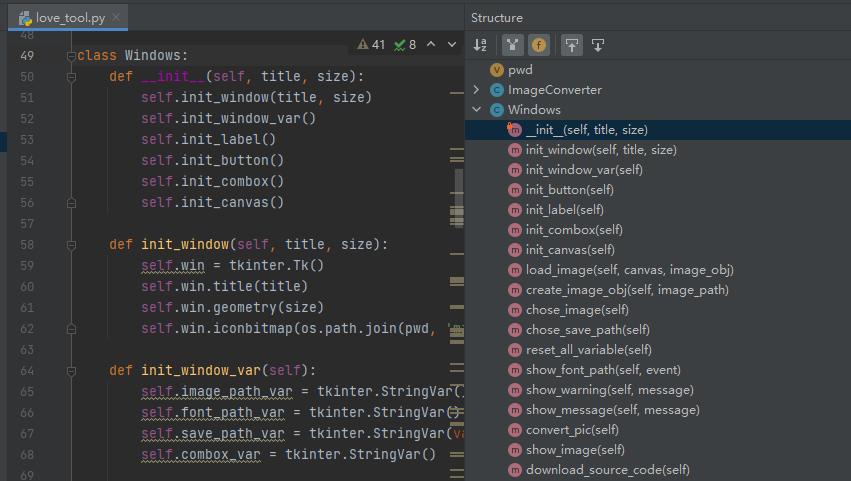Image resolution: width=851 pixels, height=481 pixels.
Task: Place cursor on self.init_combox() line
Action: point(212,181)
